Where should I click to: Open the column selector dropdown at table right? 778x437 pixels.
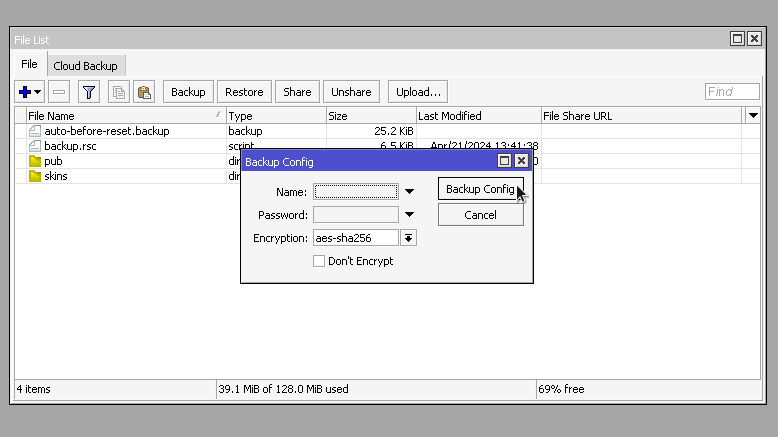click(753, 116)
